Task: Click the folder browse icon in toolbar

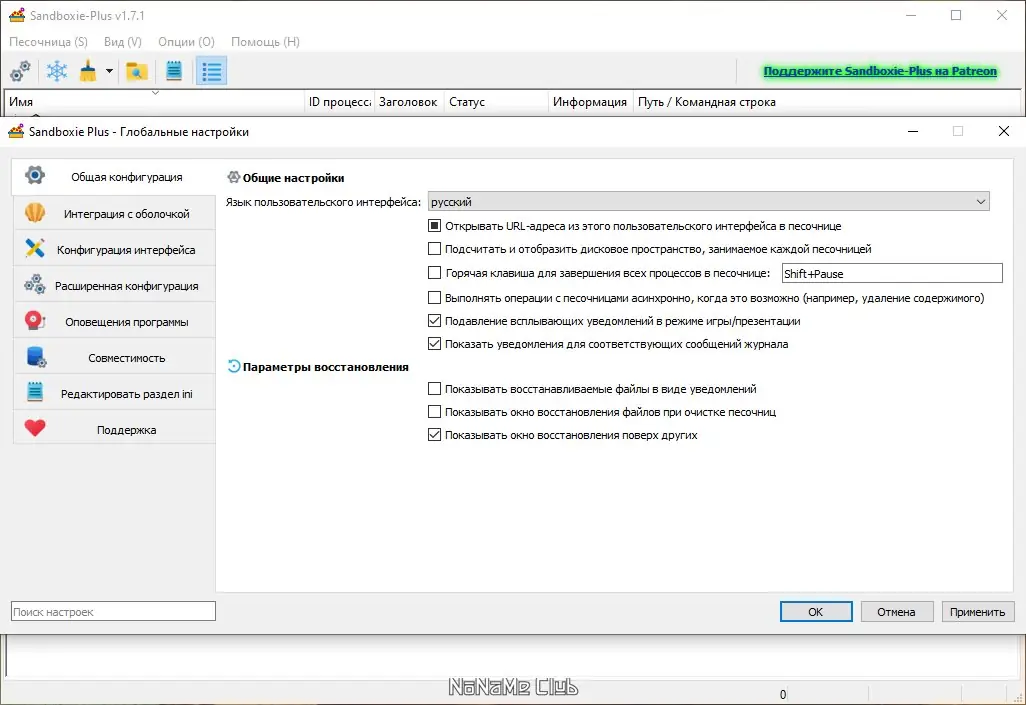Action: click(137, 71)
